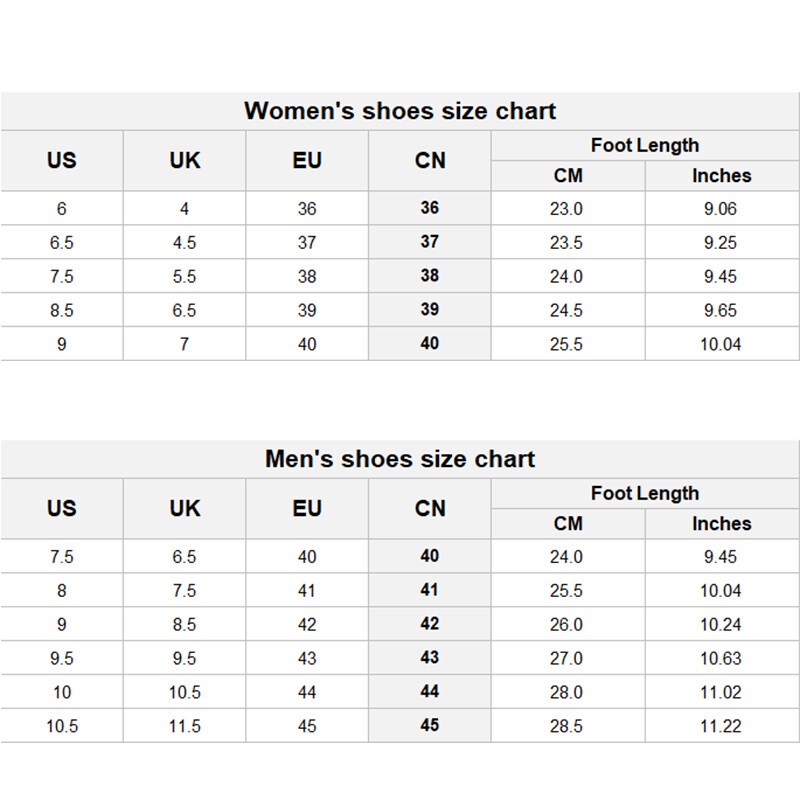
Task: Click the EU header in men's chart
Action: click(x=307, y=508)
